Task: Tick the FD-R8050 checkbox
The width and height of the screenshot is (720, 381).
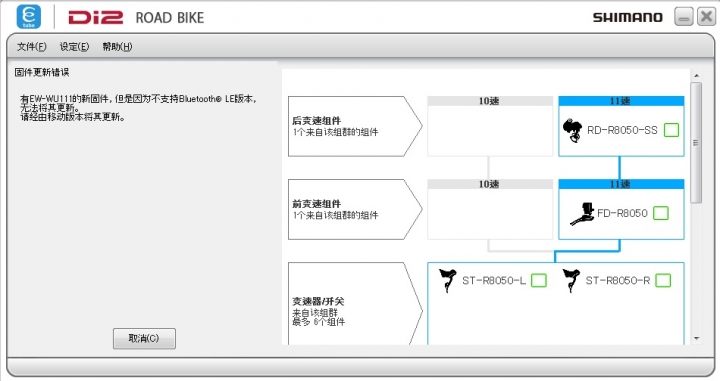Action: click(661, 213)
